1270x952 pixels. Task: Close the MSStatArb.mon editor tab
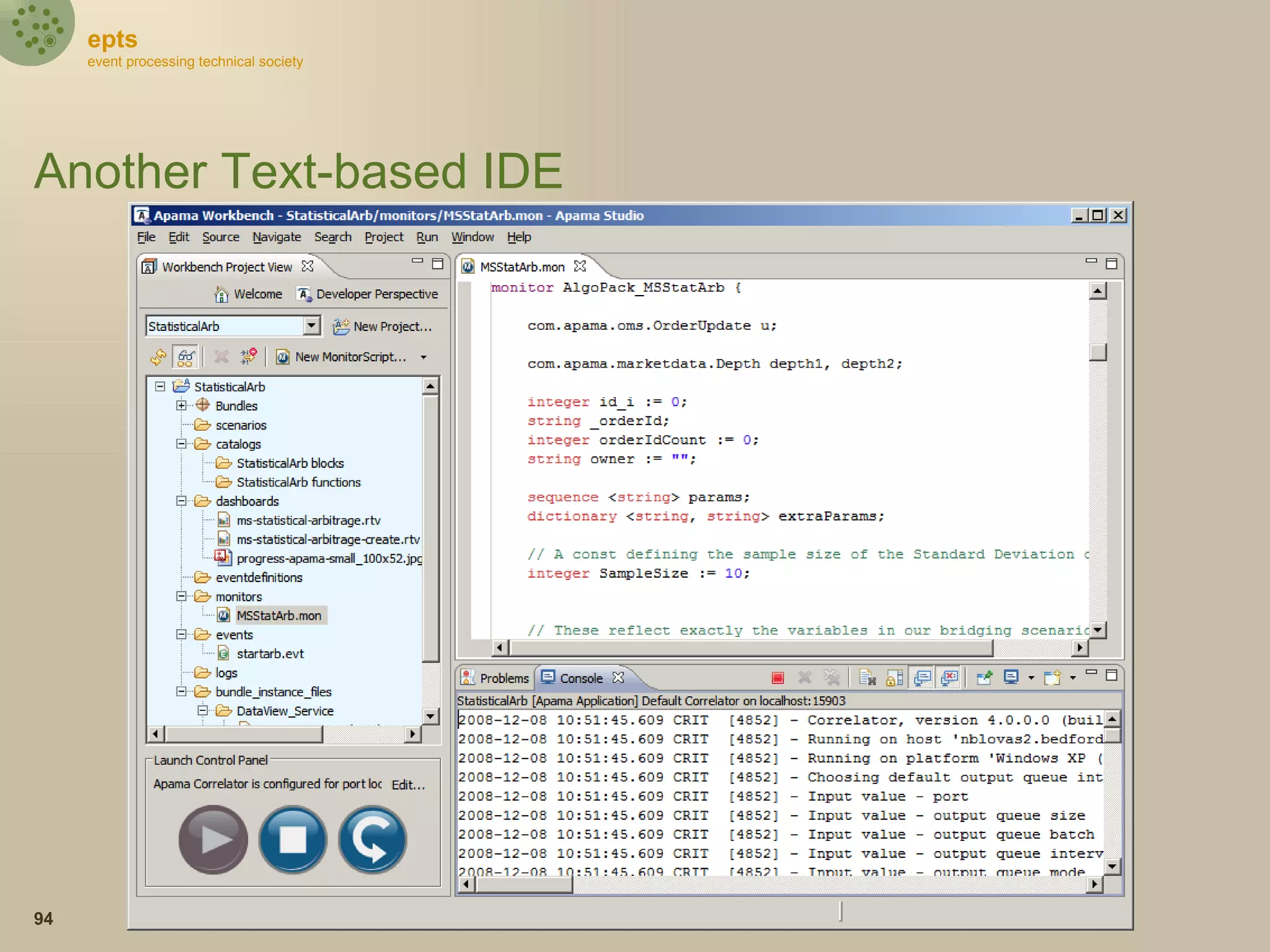click(580, 266)
